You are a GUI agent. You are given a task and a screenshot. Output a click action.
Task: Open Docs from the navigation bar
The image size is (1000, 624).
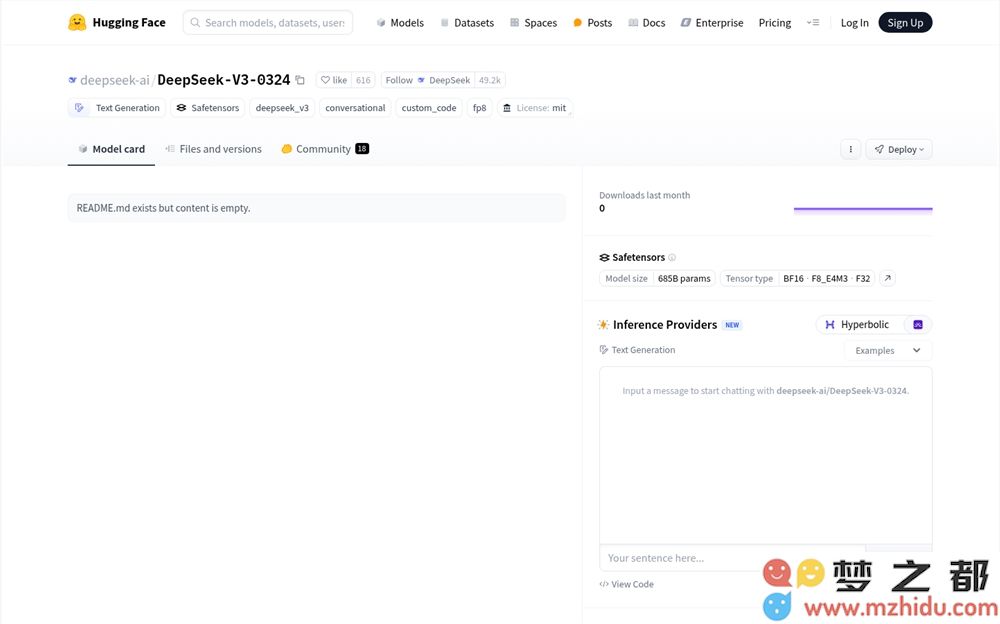[647, 22]
